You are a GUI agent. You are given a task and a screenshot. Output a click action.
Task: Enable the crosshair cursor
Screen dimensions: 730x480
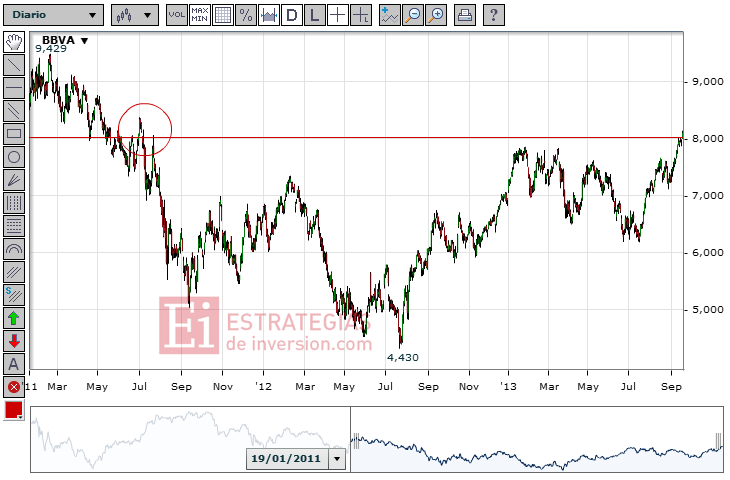pos(338,15)
